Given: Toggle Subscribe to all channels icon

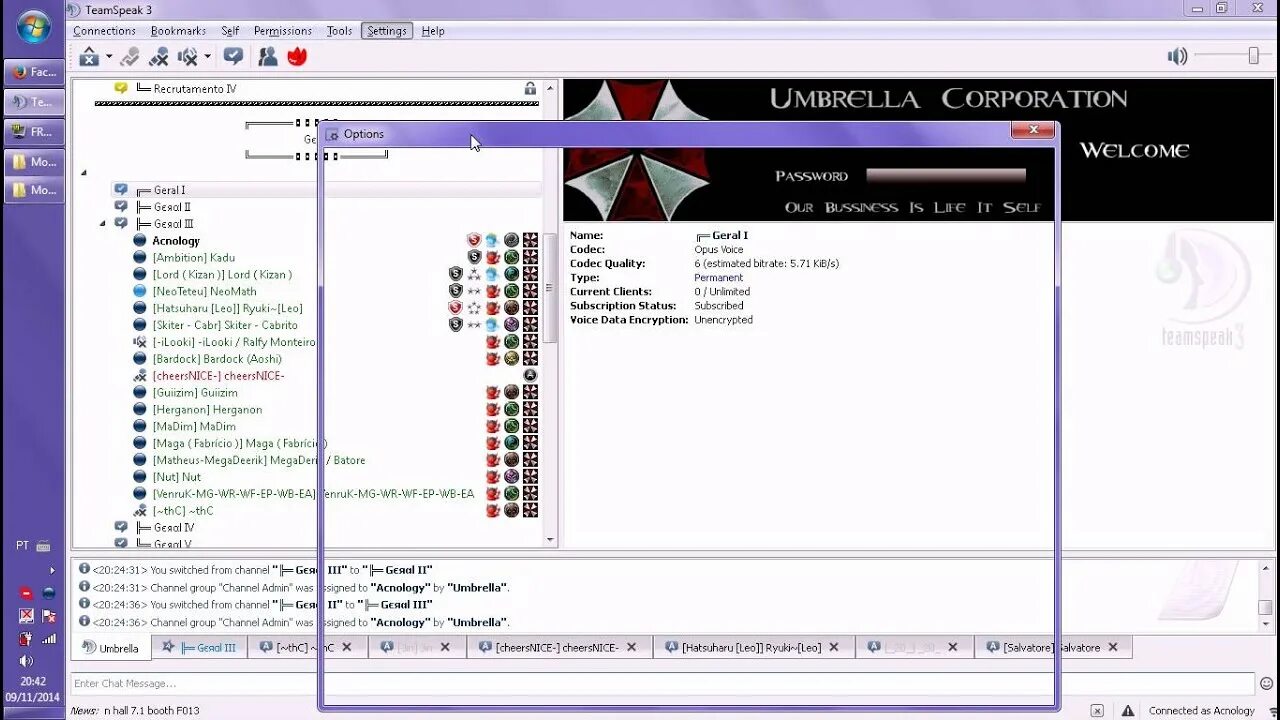Looking at the screenshot, I should coord(233,57).
